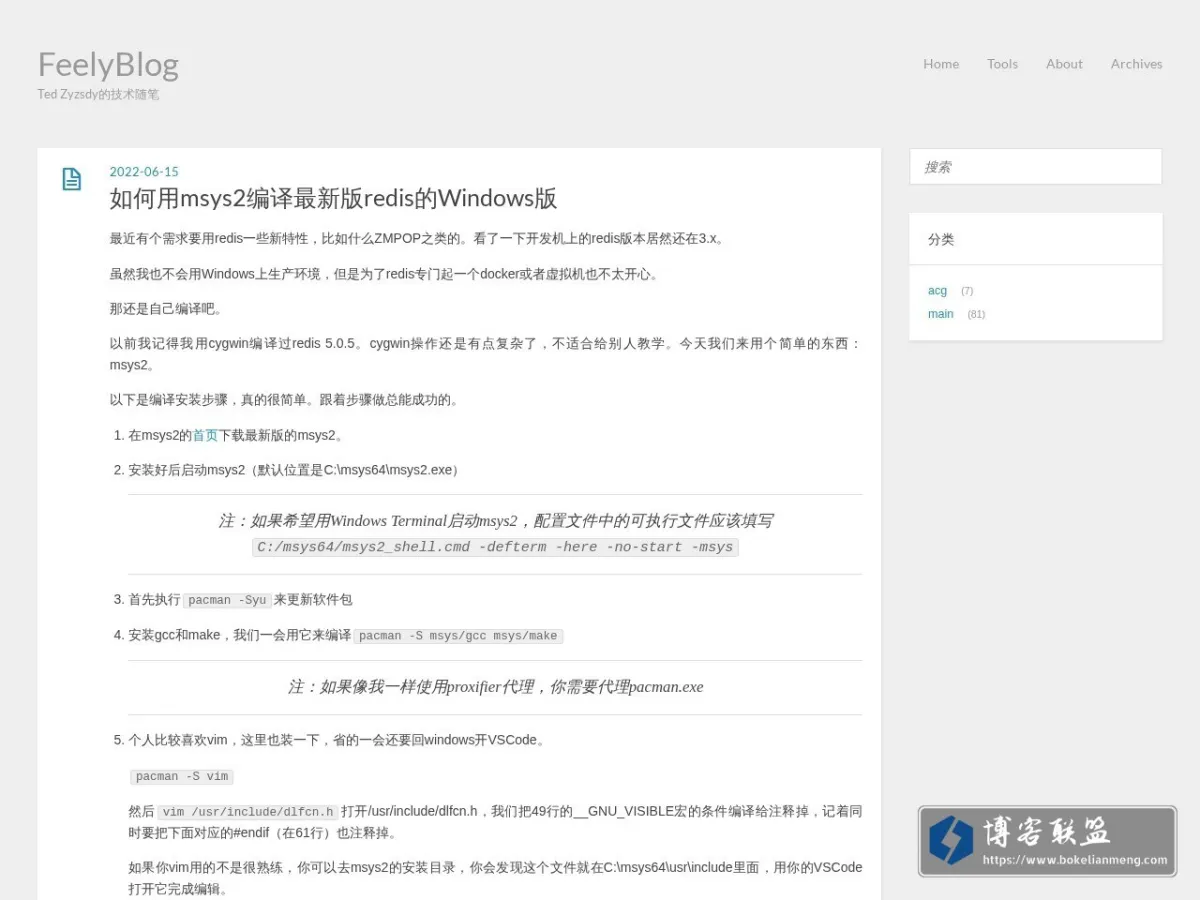Click the acg count (7)

pyautogui.click(x=967, y=291)
